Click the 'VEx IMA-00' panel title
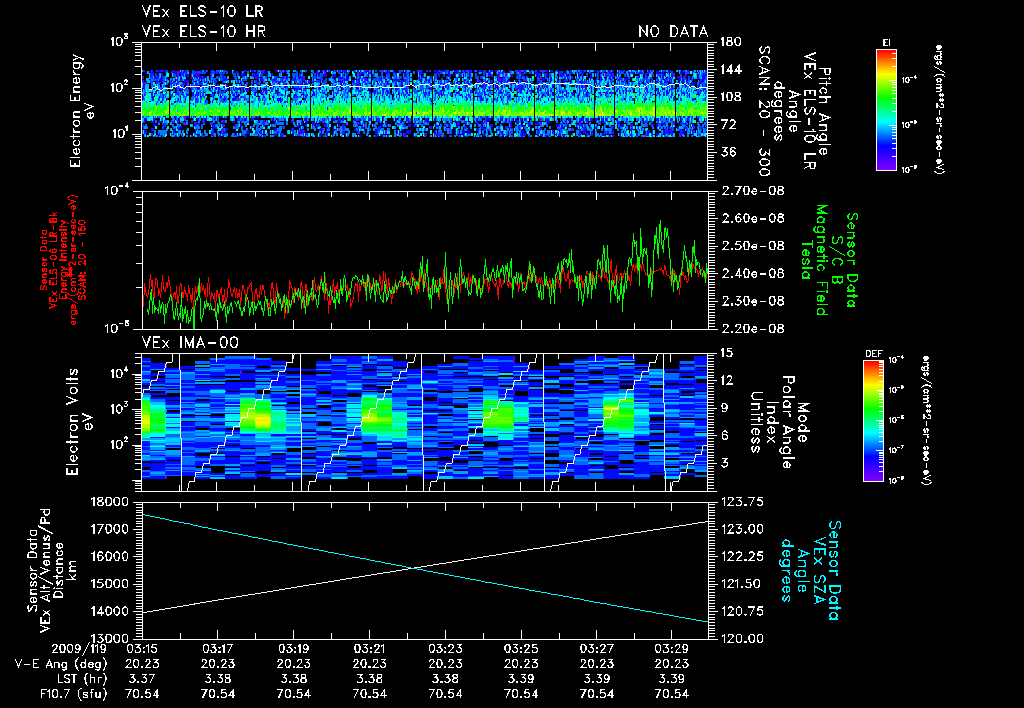 click(x=190, y=342)
